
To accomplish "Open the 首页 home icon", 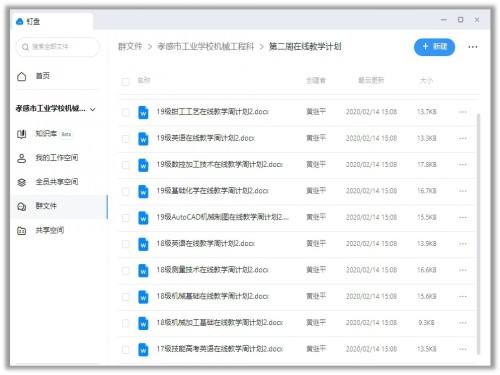I will 22,76.
